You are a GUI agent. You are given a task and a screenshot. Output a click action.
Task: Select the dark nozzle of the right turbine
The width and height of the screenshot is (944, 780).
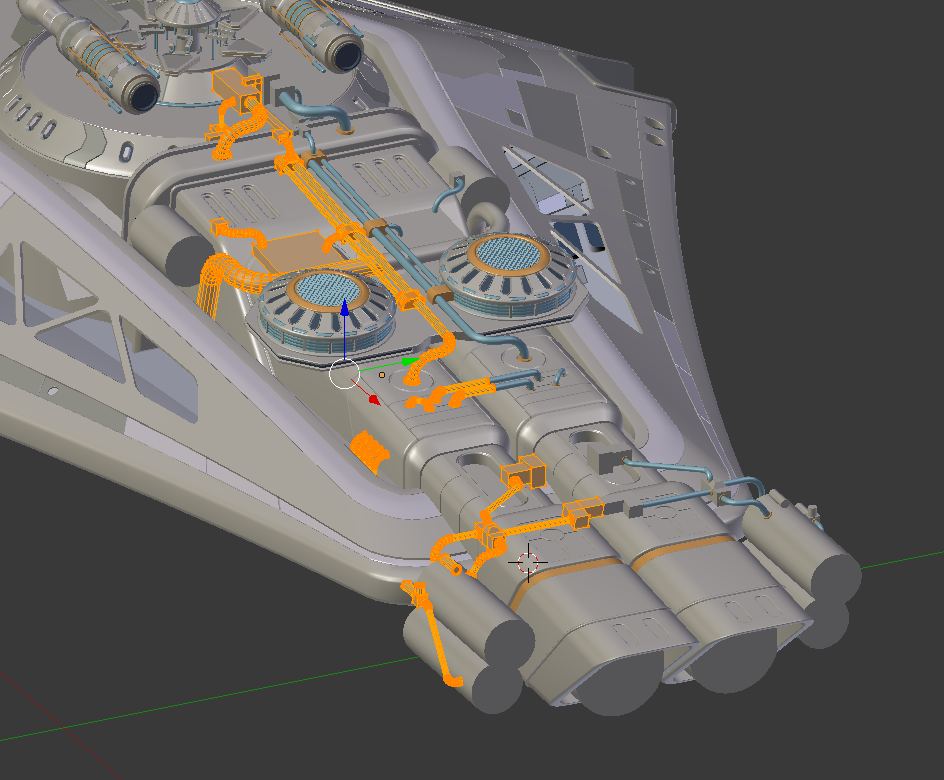(x=345, y=54)
